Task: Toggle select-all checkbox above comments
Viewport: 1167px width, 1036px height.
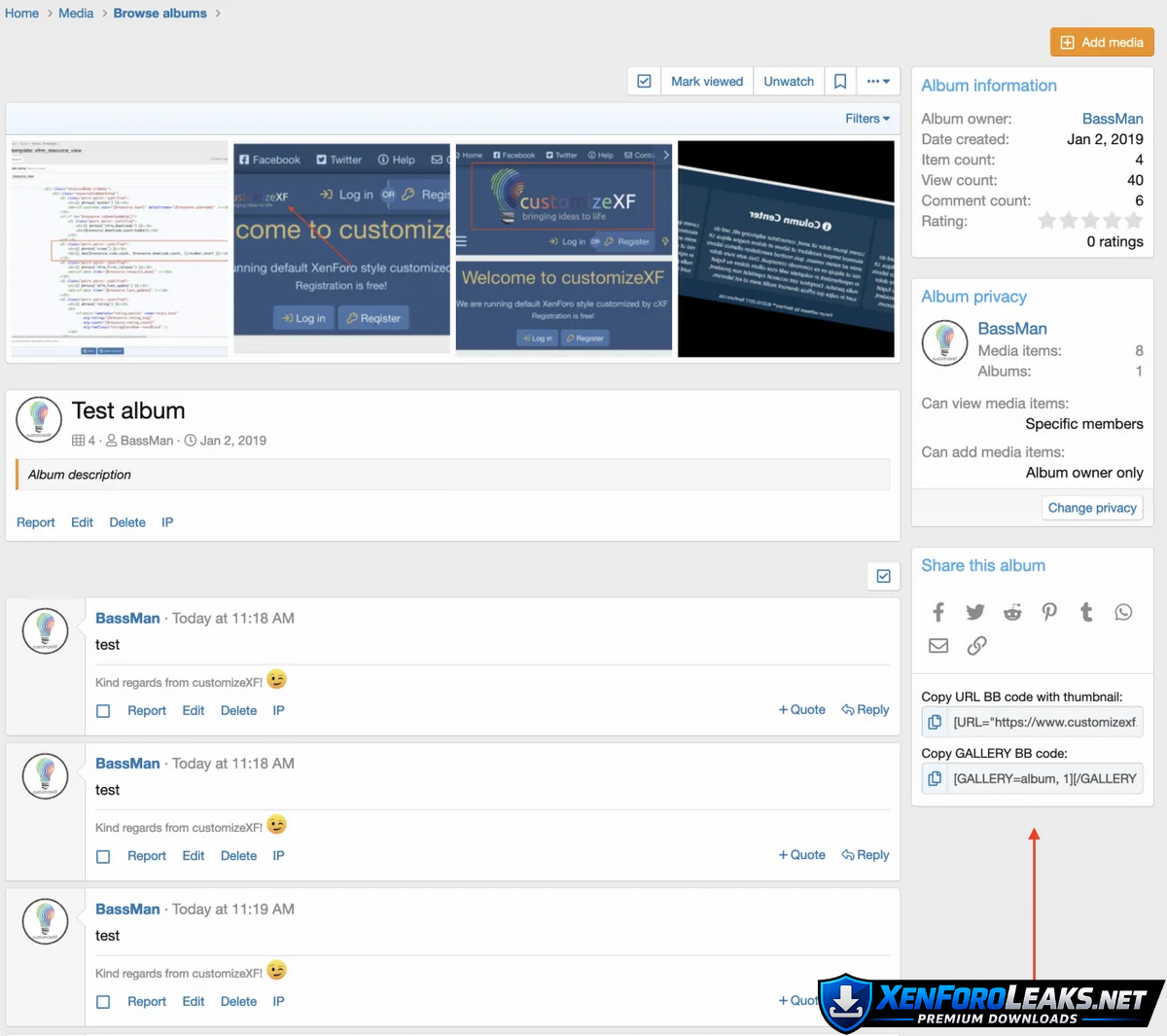Action: click(x=883, y=576)
